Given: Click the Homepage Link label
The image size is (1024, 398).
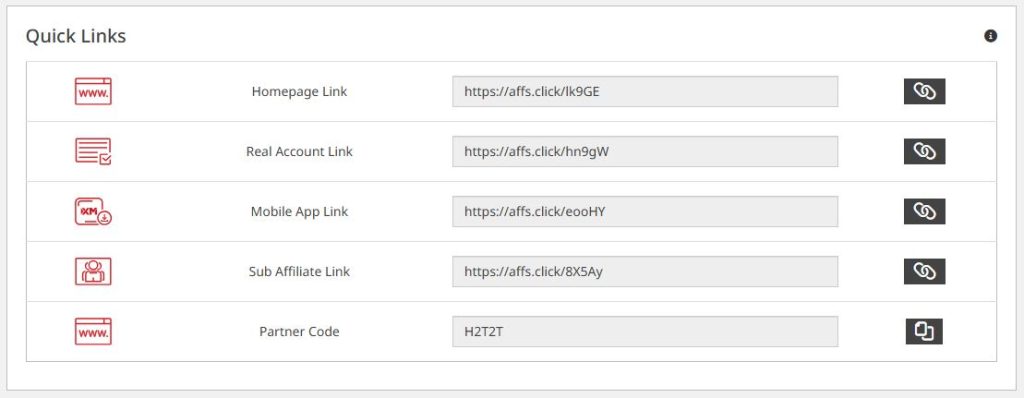Looking at the screenshot, I should click(299, 91).
